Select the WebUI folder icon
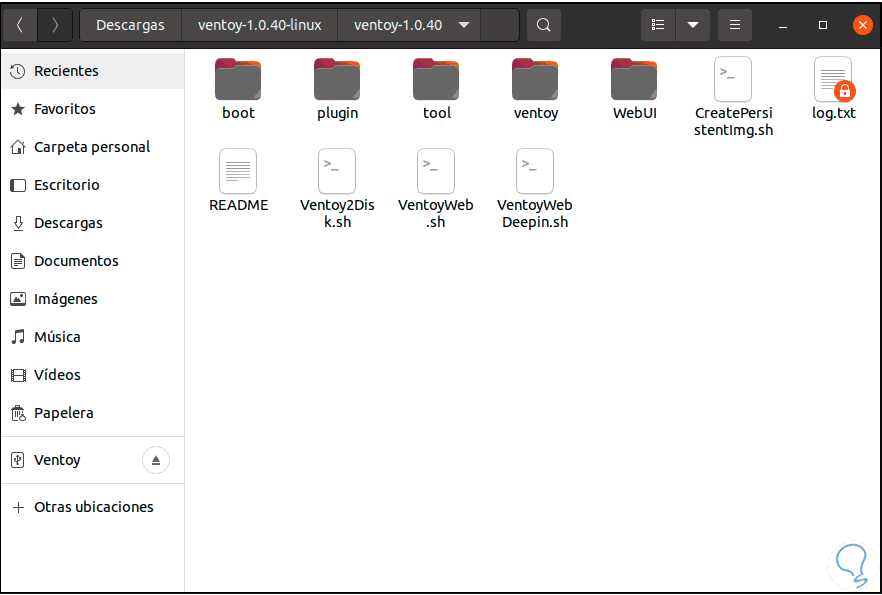The height and width of the screenshot is (595, 882). pos(634,79)
